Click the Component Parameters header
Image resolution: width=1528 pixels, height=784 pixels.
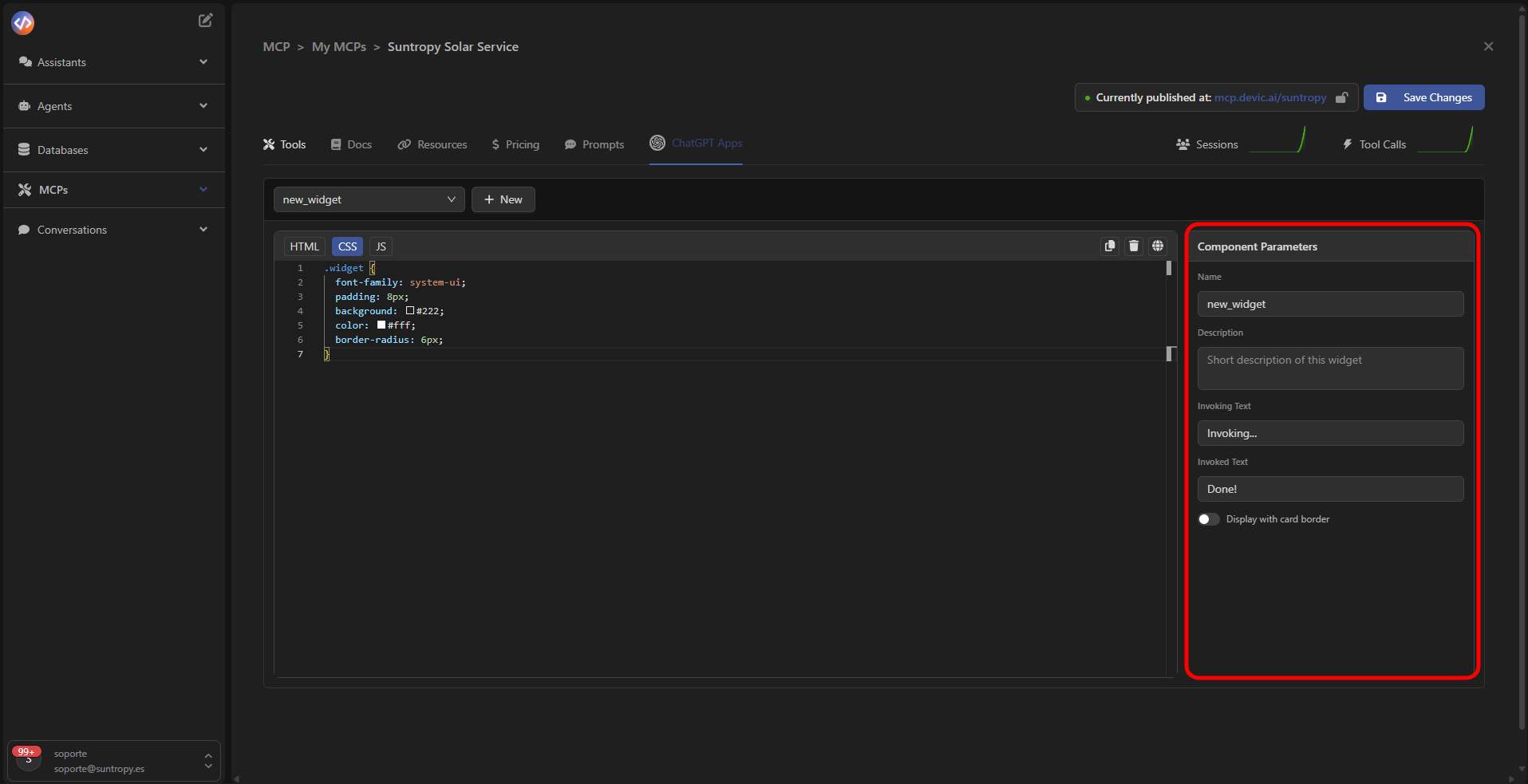pyautogui.click(x=1258, y=246)
